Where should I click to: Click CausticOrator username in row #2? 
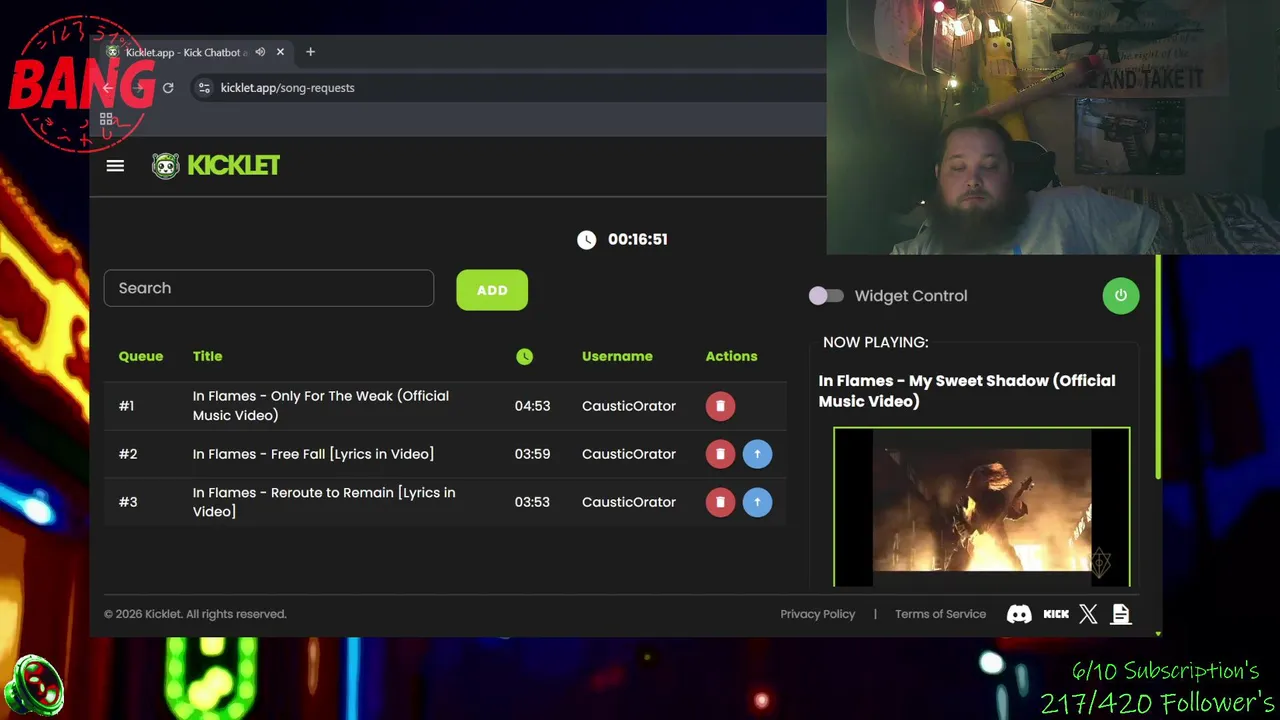pos(629,454)
